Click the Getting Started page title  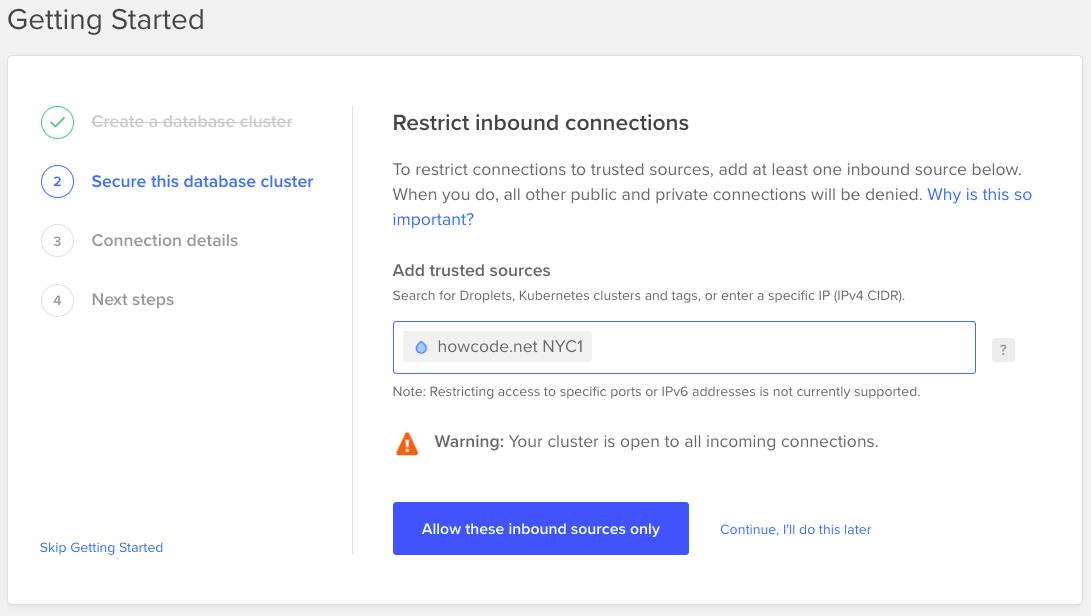click(106, 19)
